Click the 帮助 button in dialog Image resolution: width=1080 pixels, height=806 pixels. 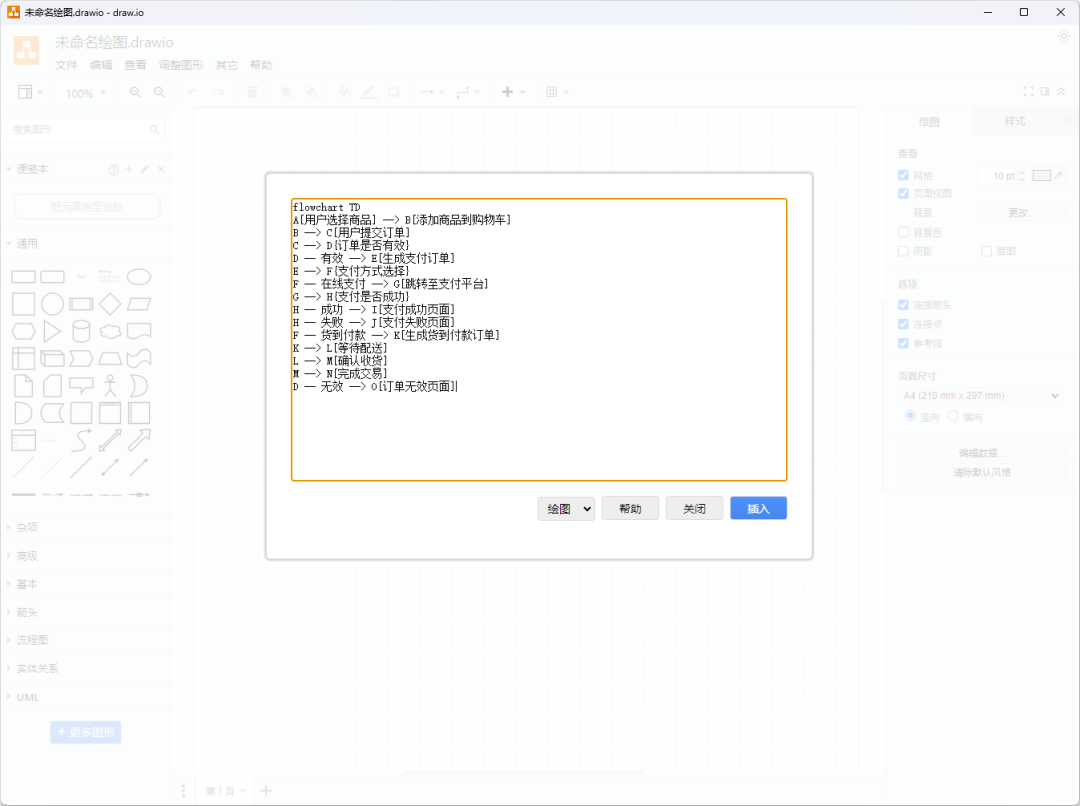pos(630,508)
